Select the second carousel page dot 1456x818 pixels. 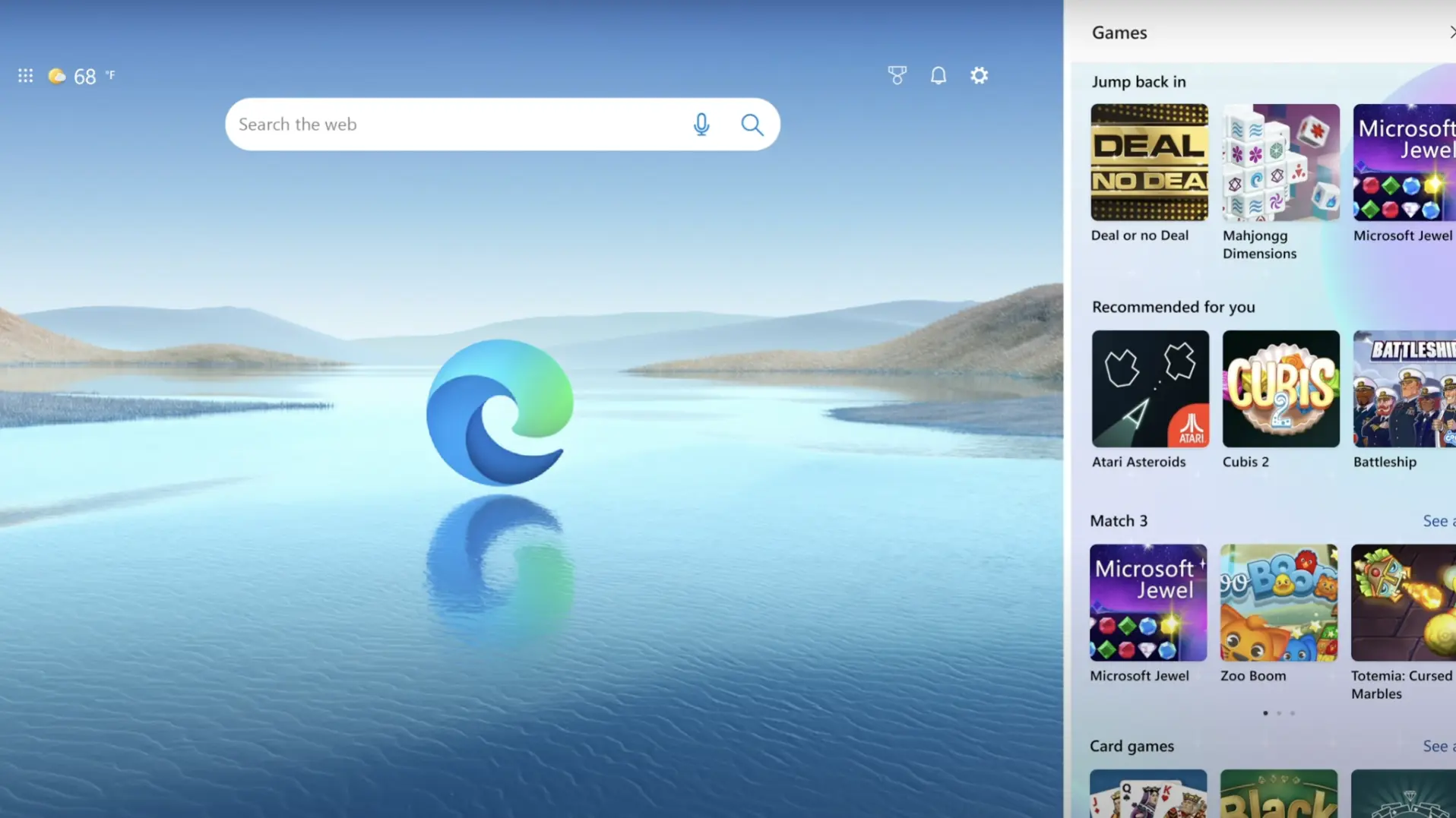[x=1279, y=713]
